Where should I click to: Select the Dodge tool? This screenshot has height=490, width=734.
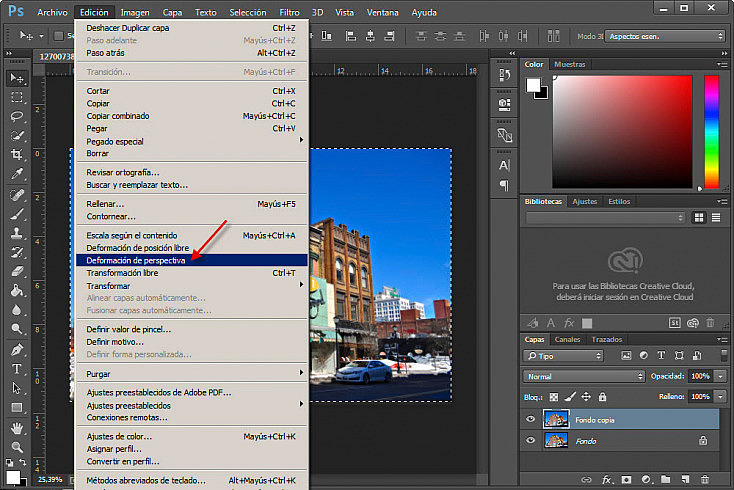pyautogui.click(x=17, y=329)
